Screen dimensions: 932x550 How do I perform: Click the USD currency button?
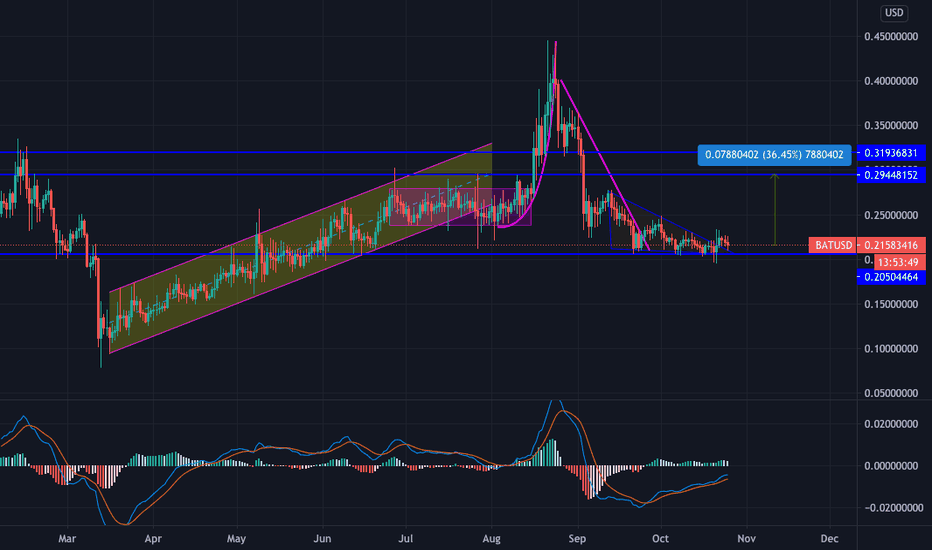[x=894, y=12]
